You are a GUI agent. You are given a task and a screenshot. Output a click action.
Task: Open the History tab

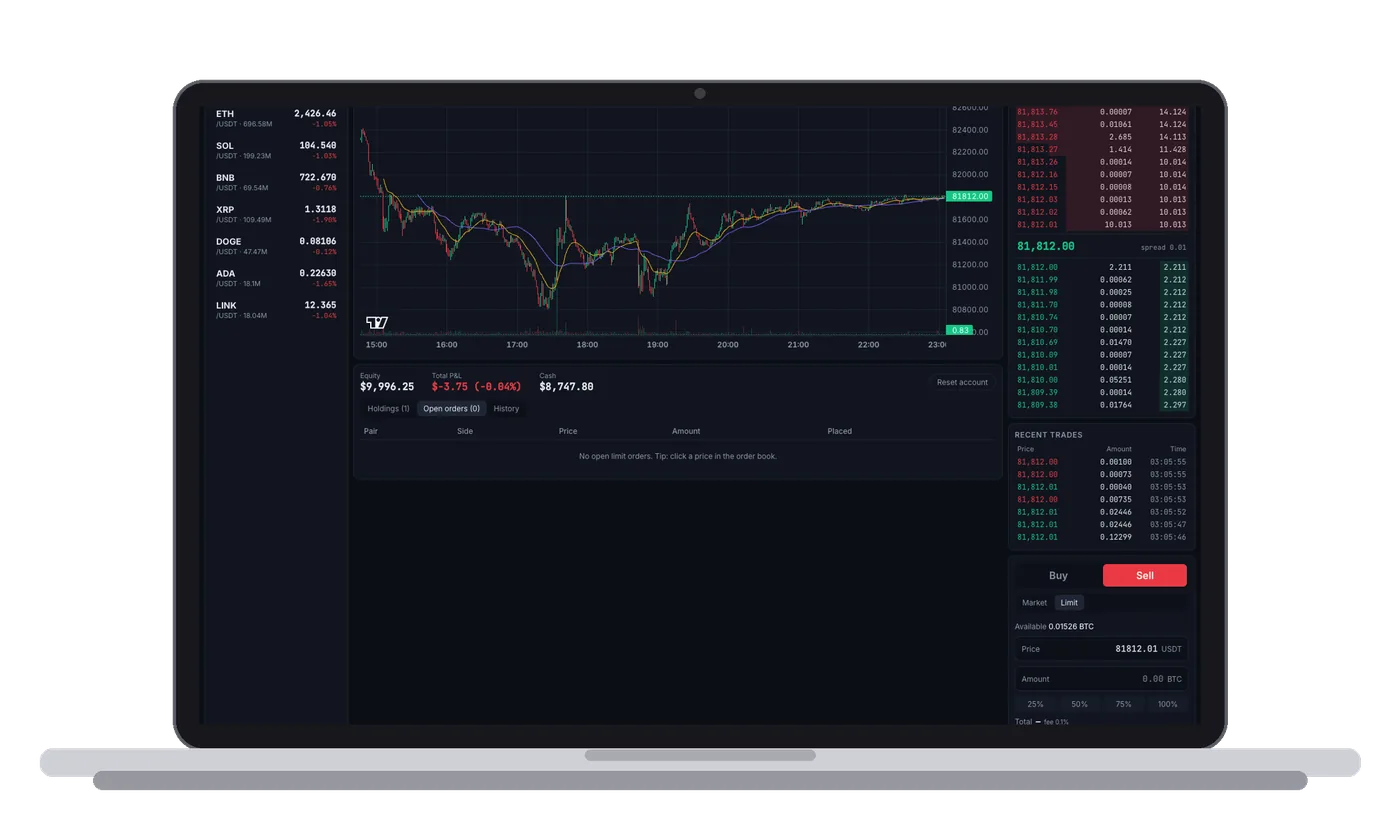point(506,409)
